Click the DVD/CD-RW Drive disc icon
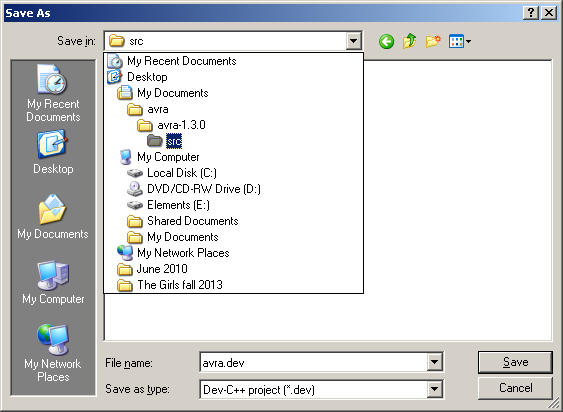The image size is (563, 412). (135, 189)
